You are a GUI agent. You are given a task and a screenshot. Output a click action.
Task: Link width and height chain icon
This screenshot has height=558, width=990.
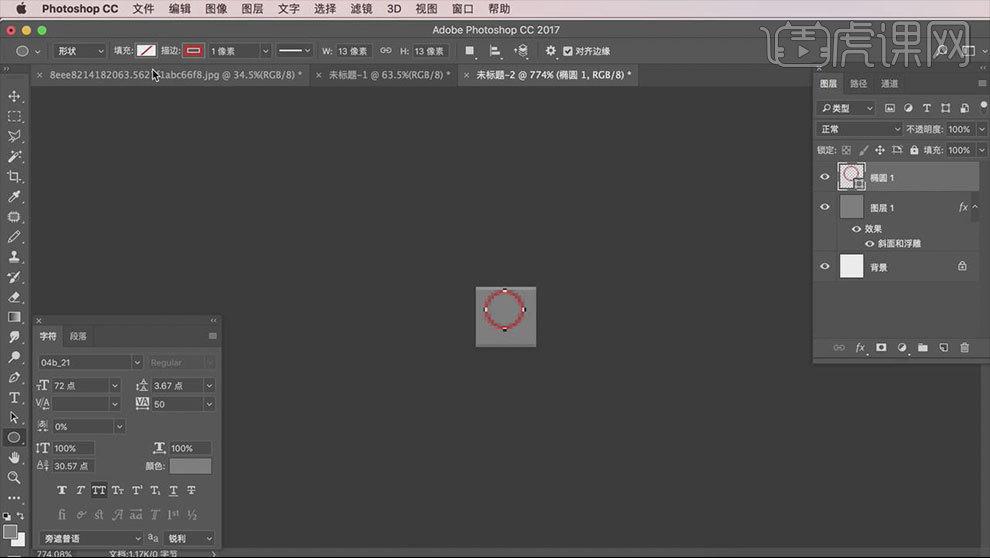pos(386,50)
